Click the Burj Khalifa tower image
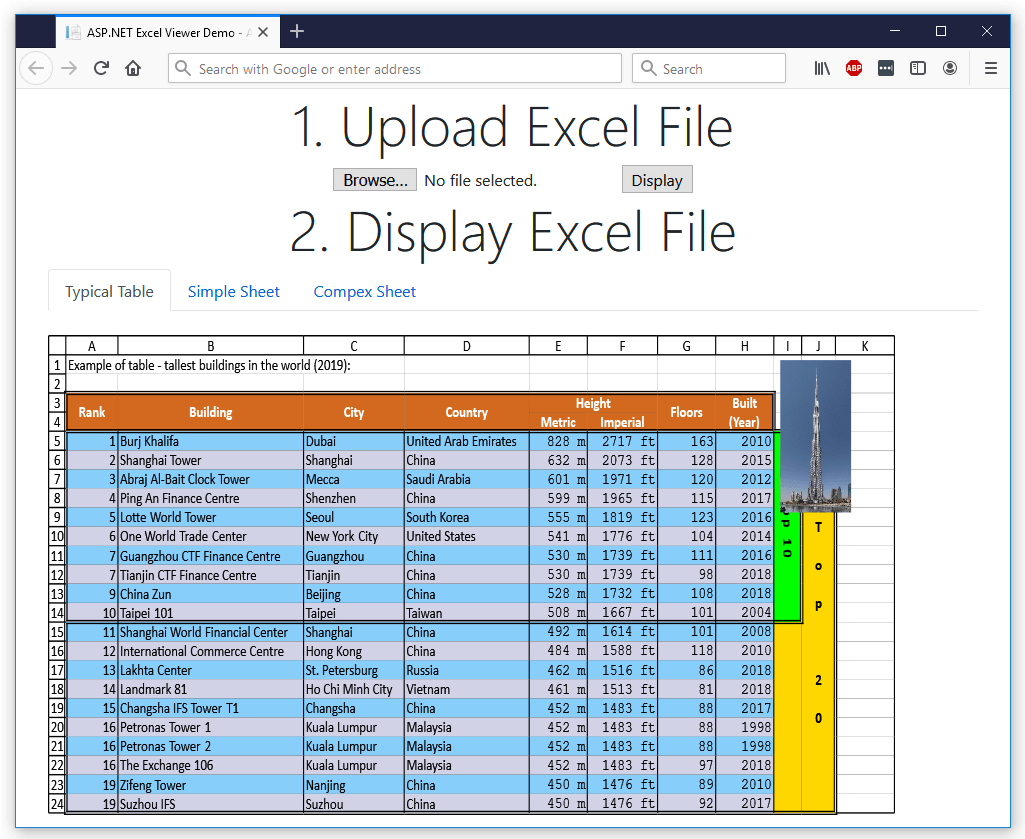This screenshot has height=839, width=1025. click(815, 436)
